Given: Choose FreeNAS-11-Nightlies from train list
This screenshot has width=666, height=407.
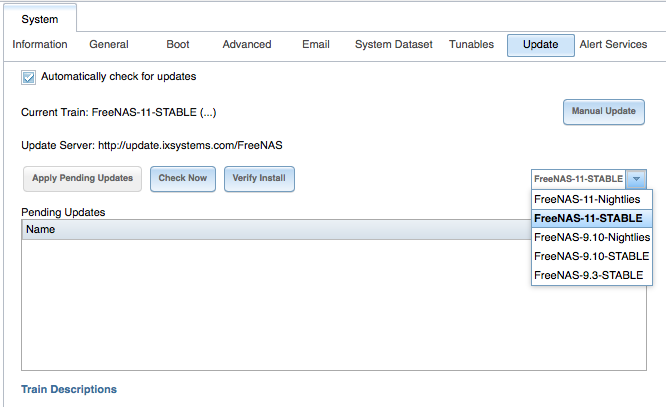Looking at the screenshot, I should tap(592, 199).
